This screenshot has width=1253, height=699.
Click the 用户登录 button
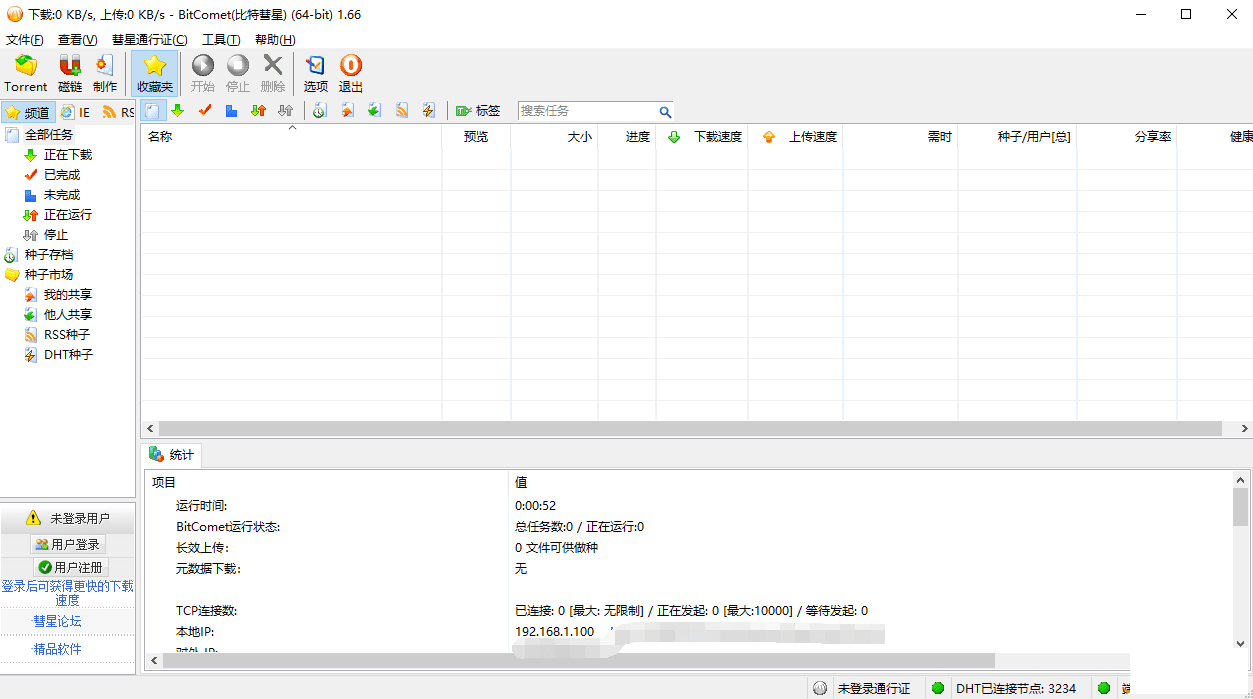[x=67, y=544]
